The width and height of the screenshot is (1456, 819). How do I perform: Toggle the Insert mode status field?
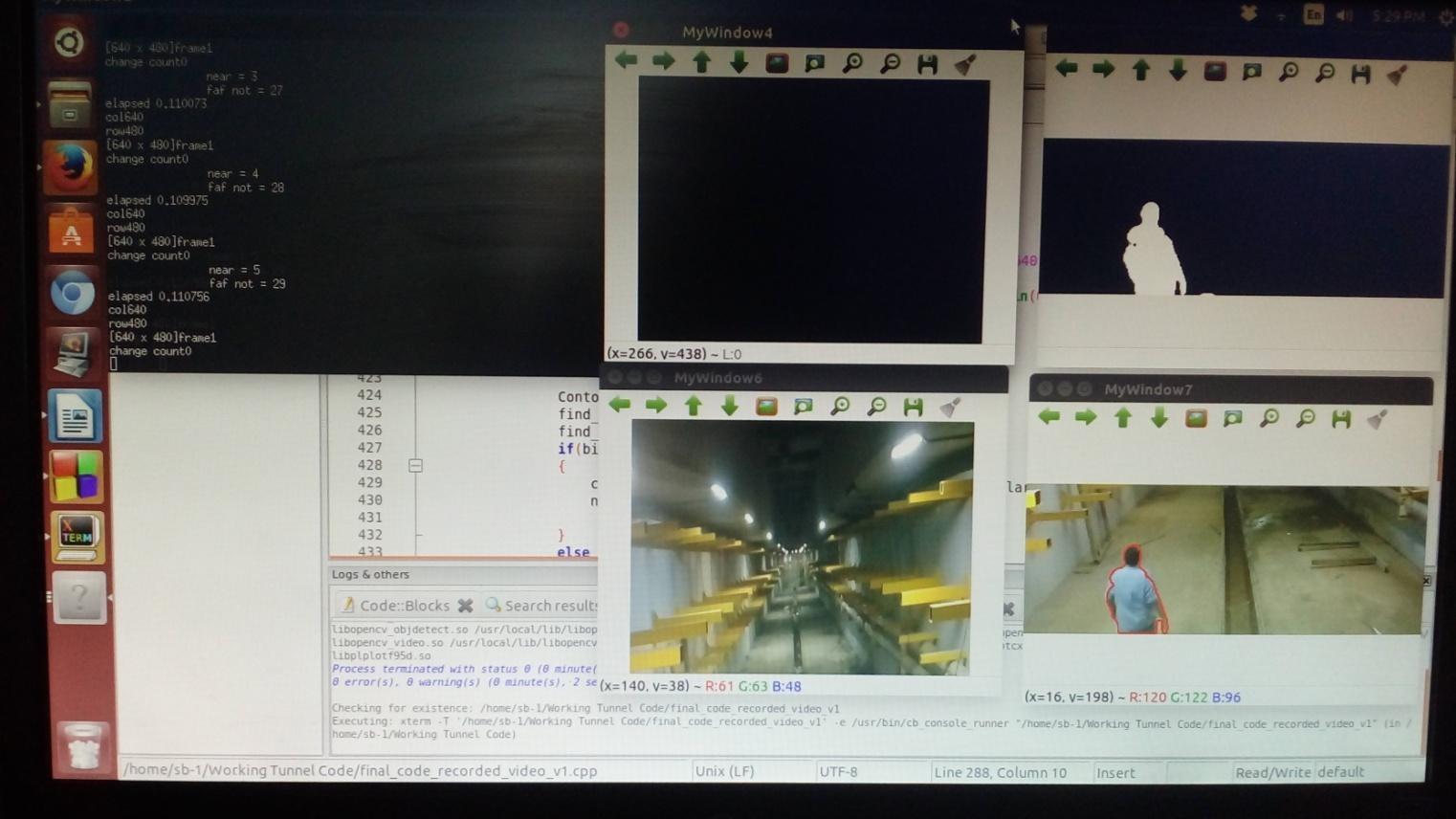tap(1115, 773)
